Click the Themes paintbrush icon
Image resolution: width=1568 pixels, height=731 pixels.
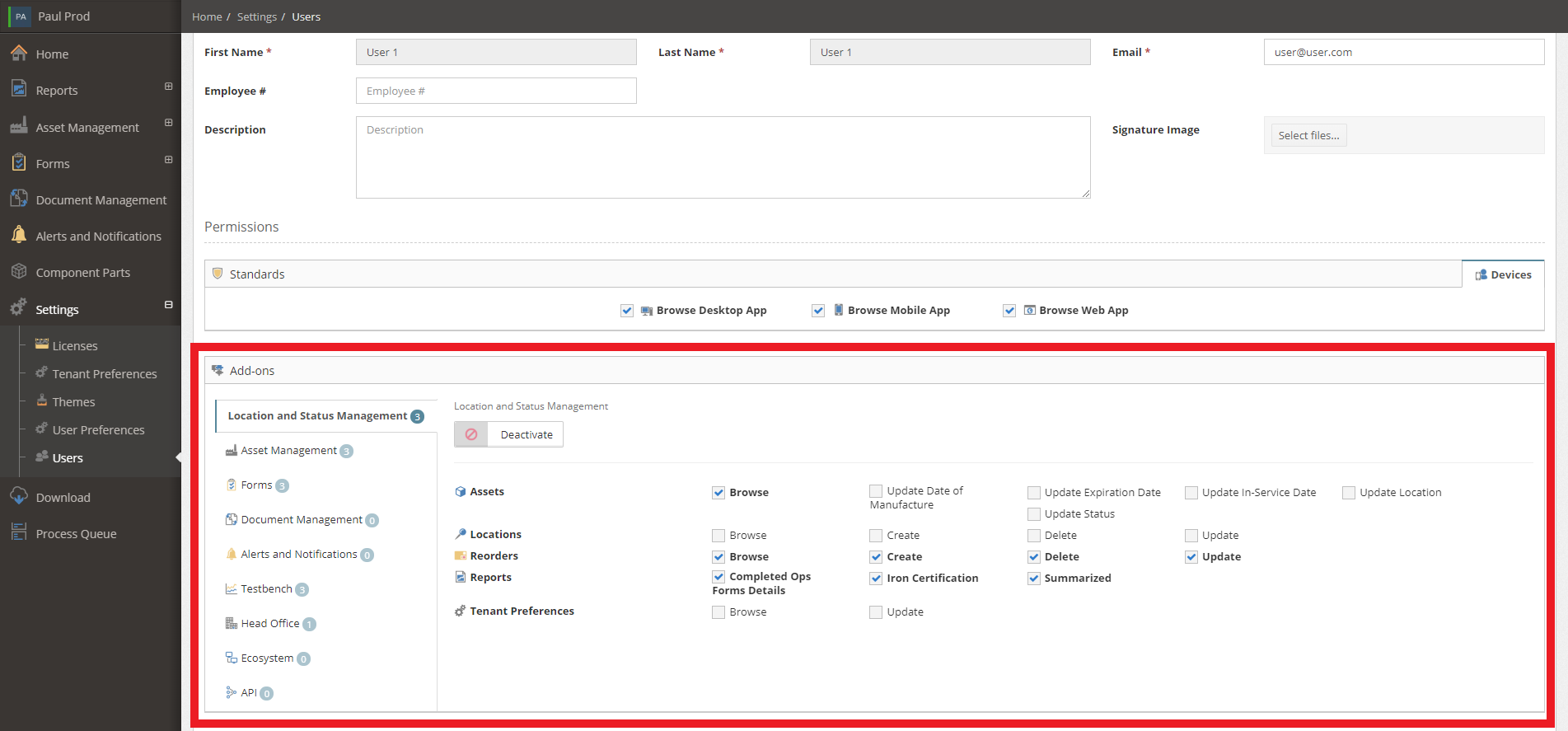tap(41, 401)
